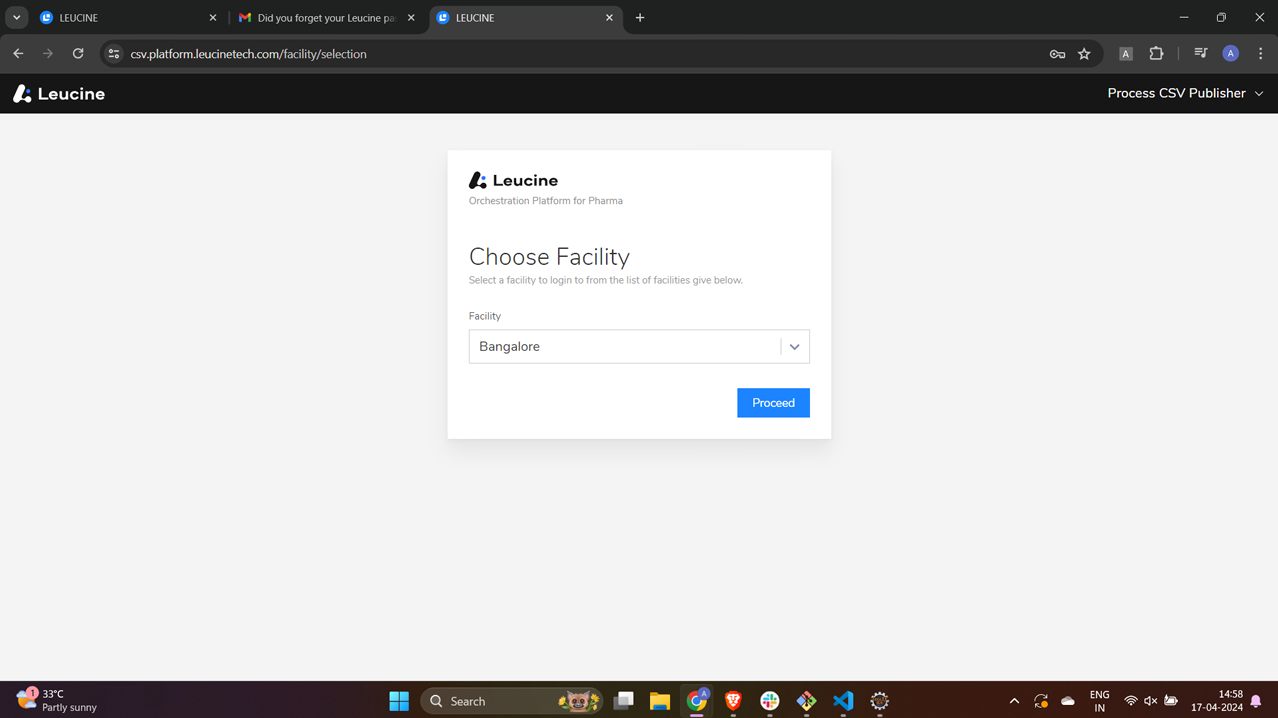Launch Brave browser from the taskbar

point(733,701)
